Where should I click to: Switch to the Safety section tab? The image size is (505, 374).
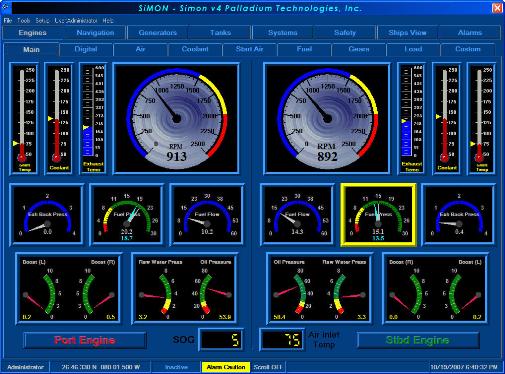[x=345, y=33]
